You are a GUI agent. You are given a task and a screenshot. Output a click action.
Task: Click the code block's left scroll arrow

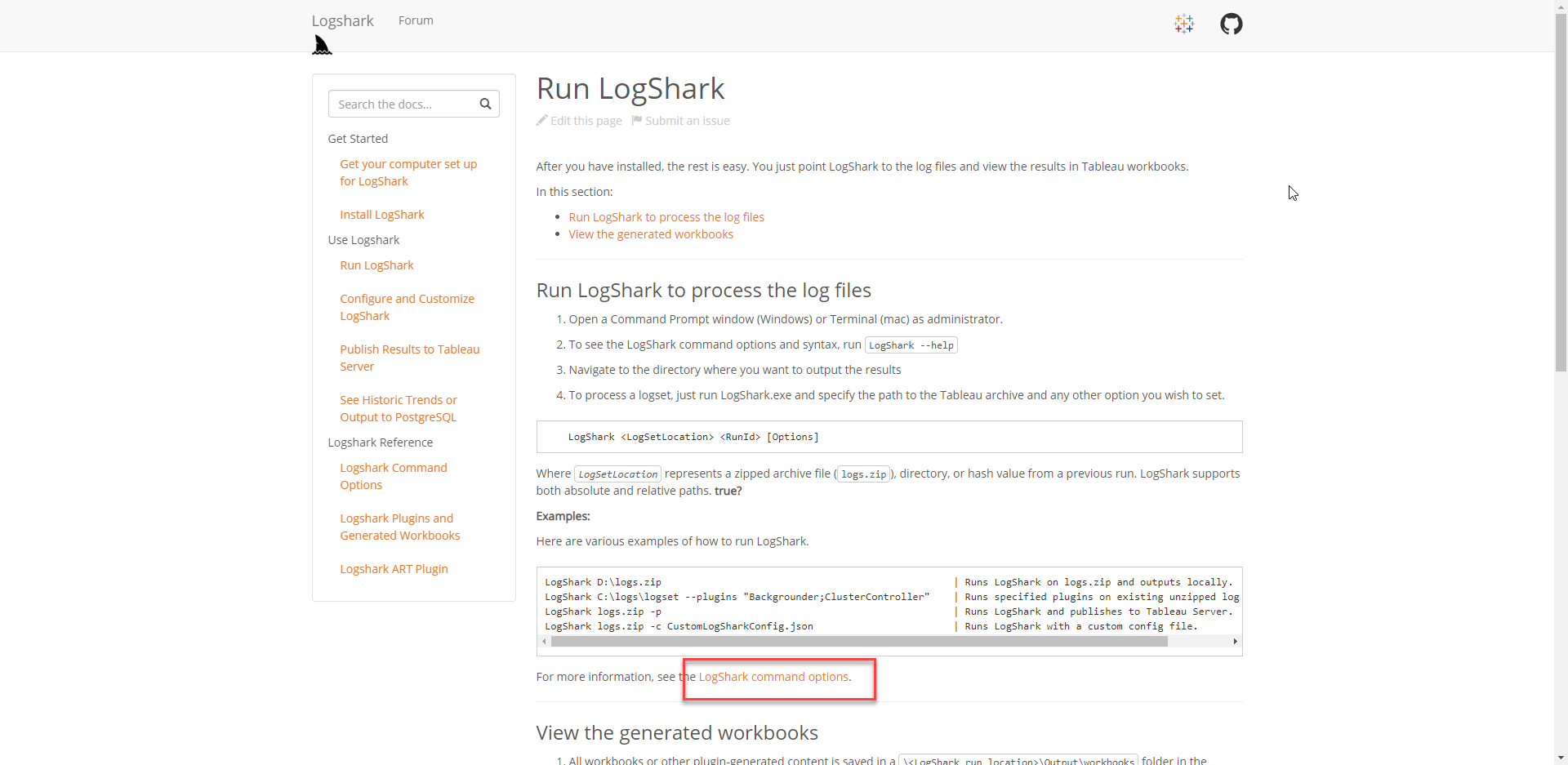544,642
